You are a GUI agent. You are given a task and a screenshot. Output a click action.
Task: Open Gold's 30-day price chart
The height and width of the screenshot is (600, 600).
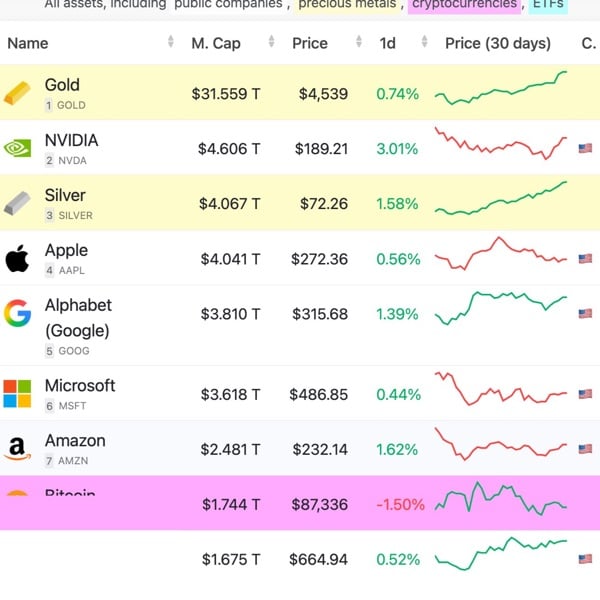point(501,93)
